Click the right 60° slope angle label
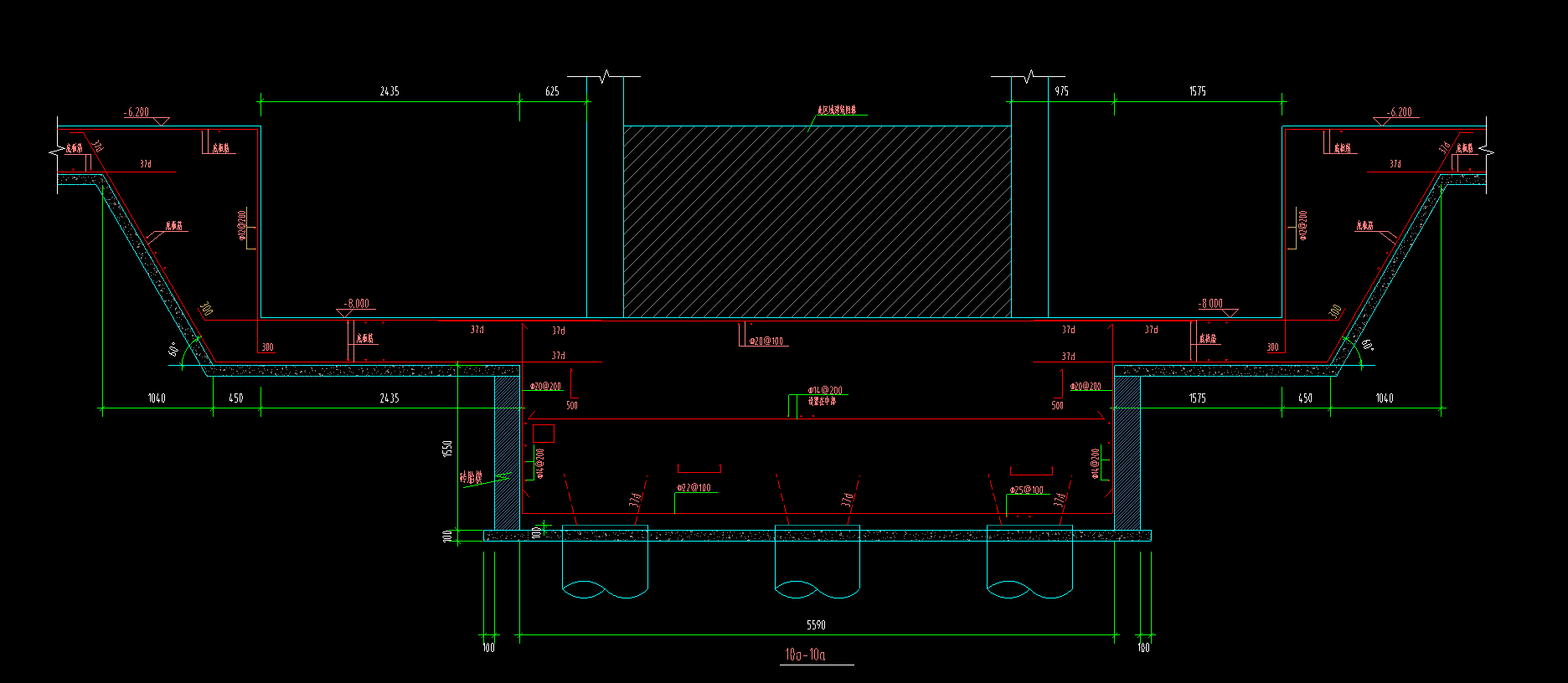This screenshot has height=683, width=1568. (1367, 344)
